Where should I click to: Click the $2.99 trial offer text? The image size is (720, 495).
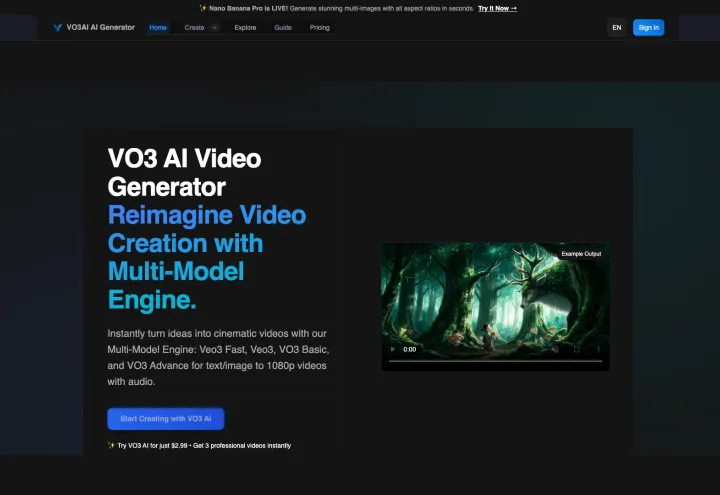point(200,445)
